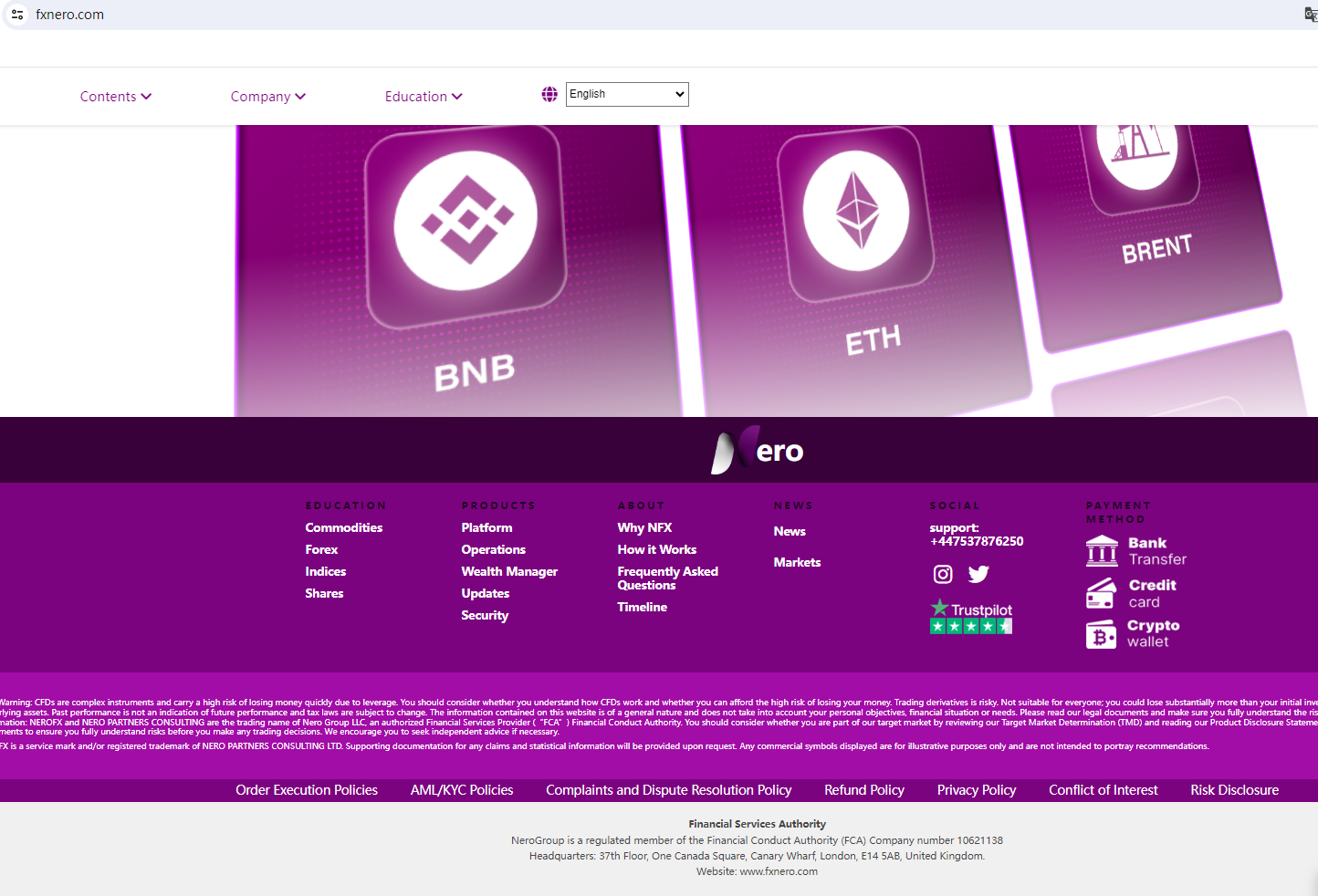Open the Commodities education link
1318x896 pixels.
click(x=344, y=527)
